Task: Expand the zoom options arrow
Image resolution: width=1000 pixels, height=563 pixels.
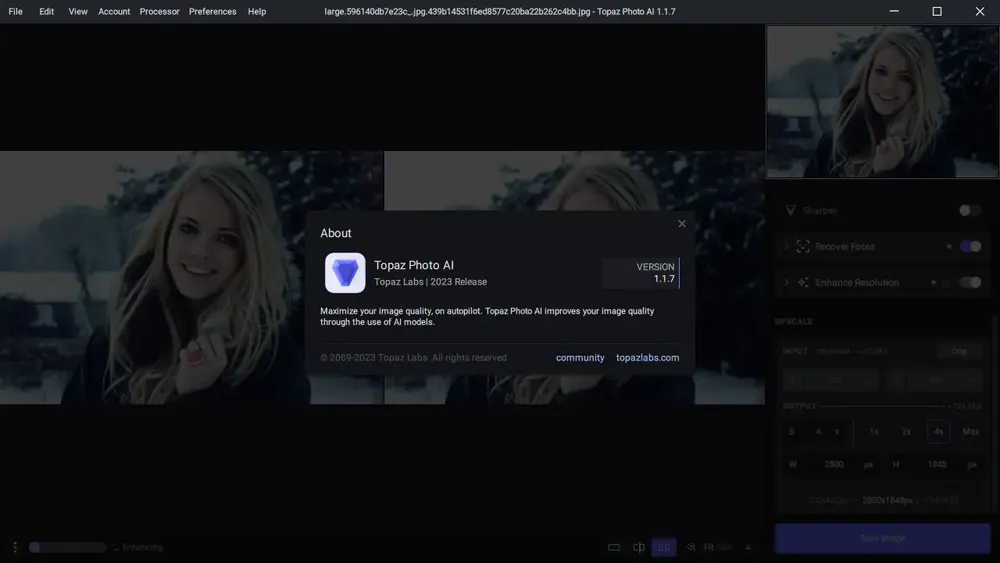Action: point(748,547)
